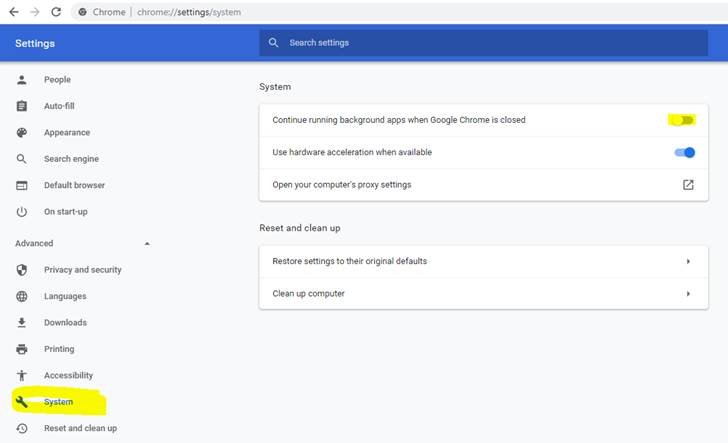Open proxy settings via external link icon

click(x=688, y=185)
